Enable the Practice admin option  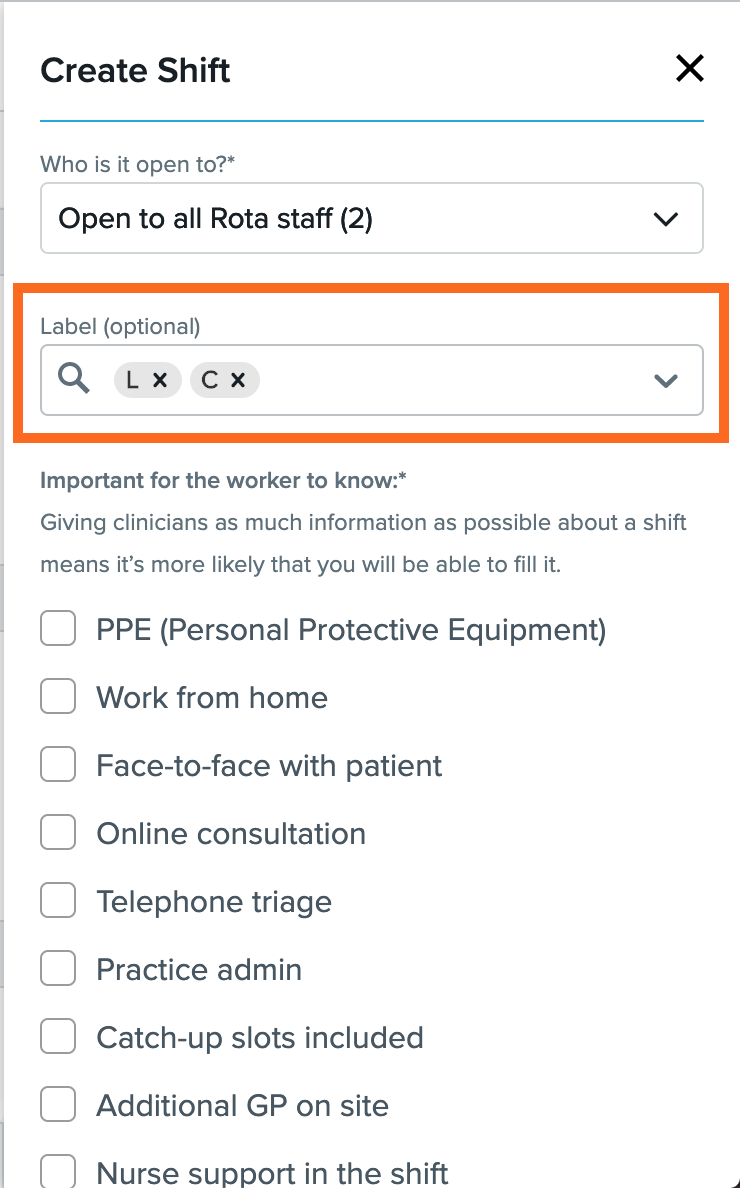(x=58, y=968)
